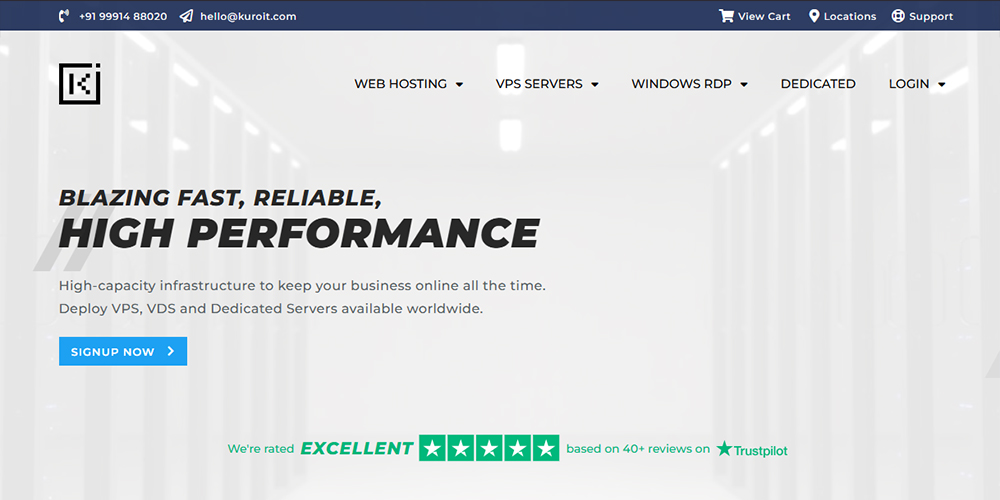
Task: Click the paper plane email icon
Action: point(187,16)
